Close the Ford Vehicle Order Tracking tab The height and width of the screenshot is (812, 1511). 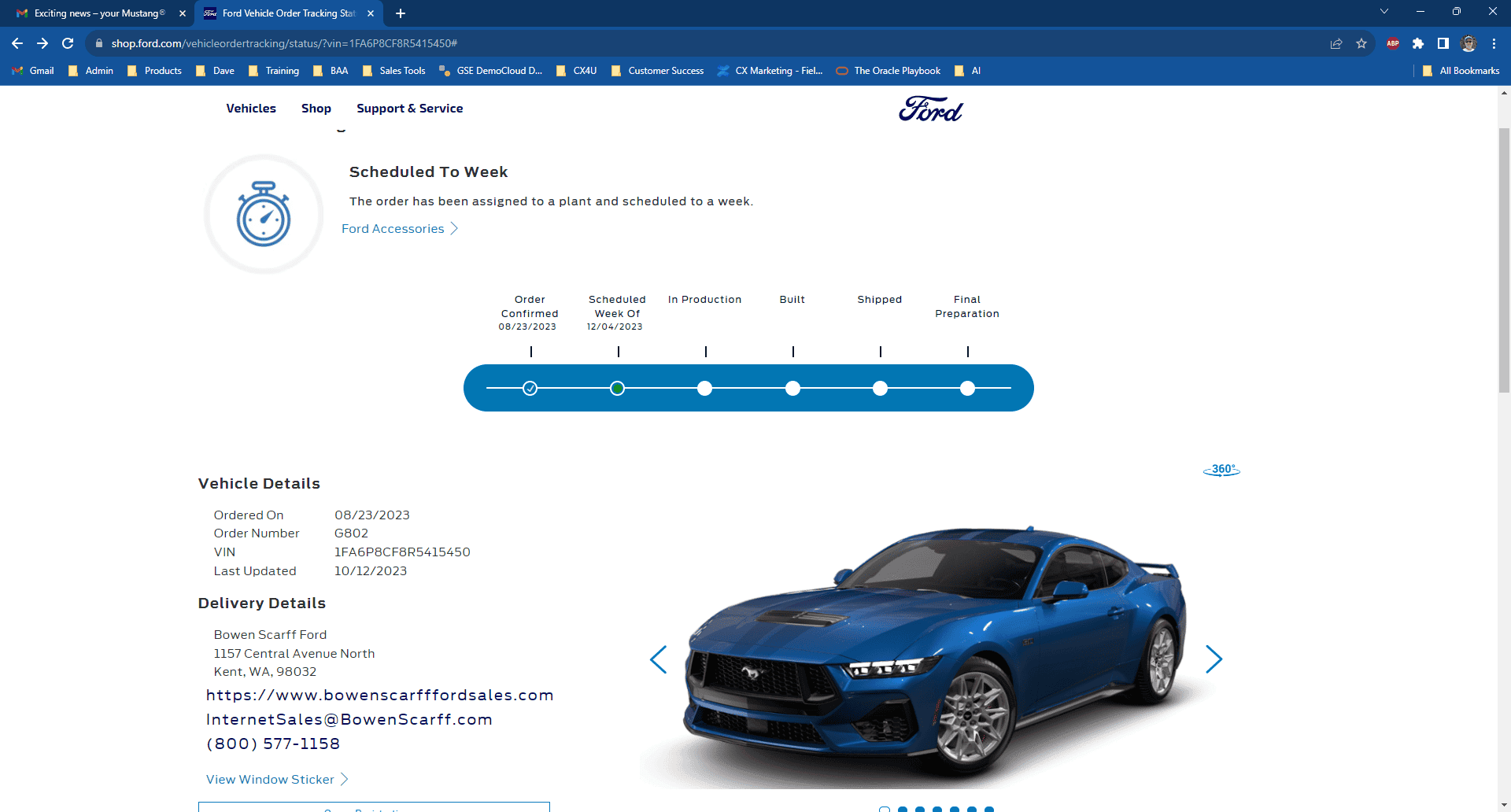tap(371, 13)
